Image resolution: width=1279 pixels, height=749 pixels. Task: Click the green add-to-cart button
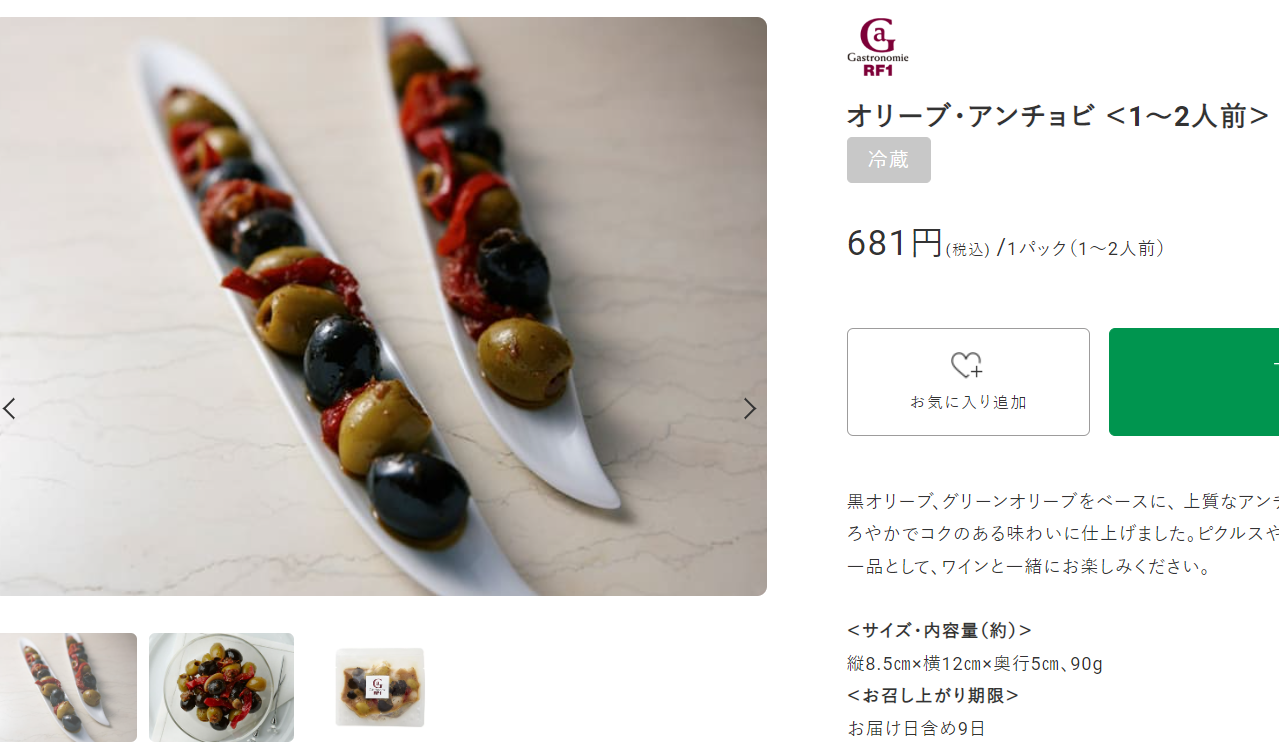(x=1194, y=382)
